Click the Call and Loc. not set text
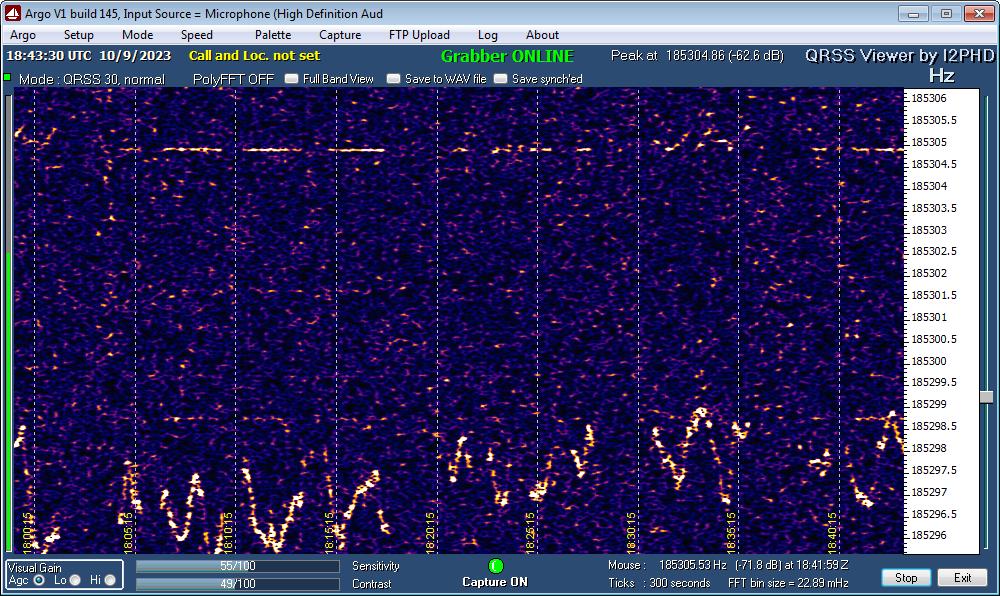This screenshot has height=596, width=1000. [254, 55]
